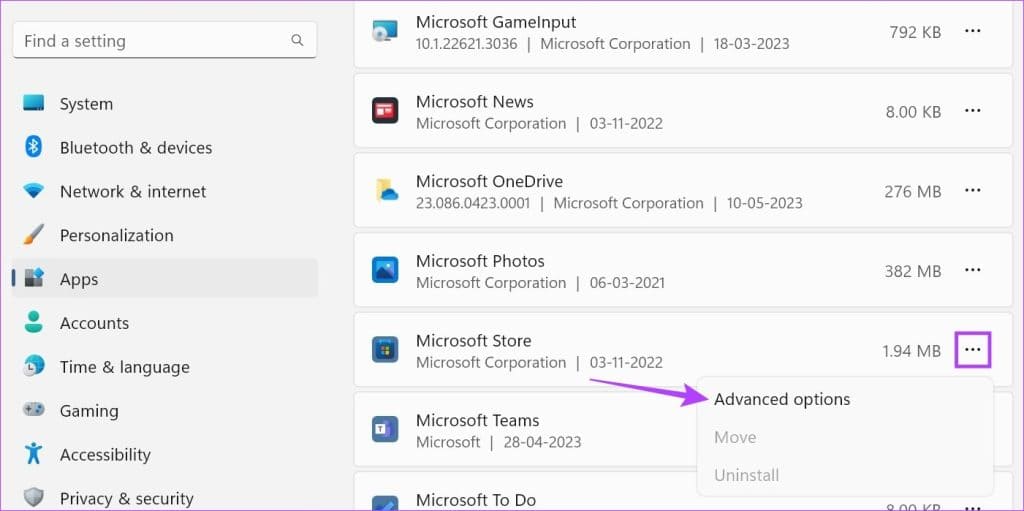
Task: Click the 06-03-2021 install date
Action: point(627,283)
